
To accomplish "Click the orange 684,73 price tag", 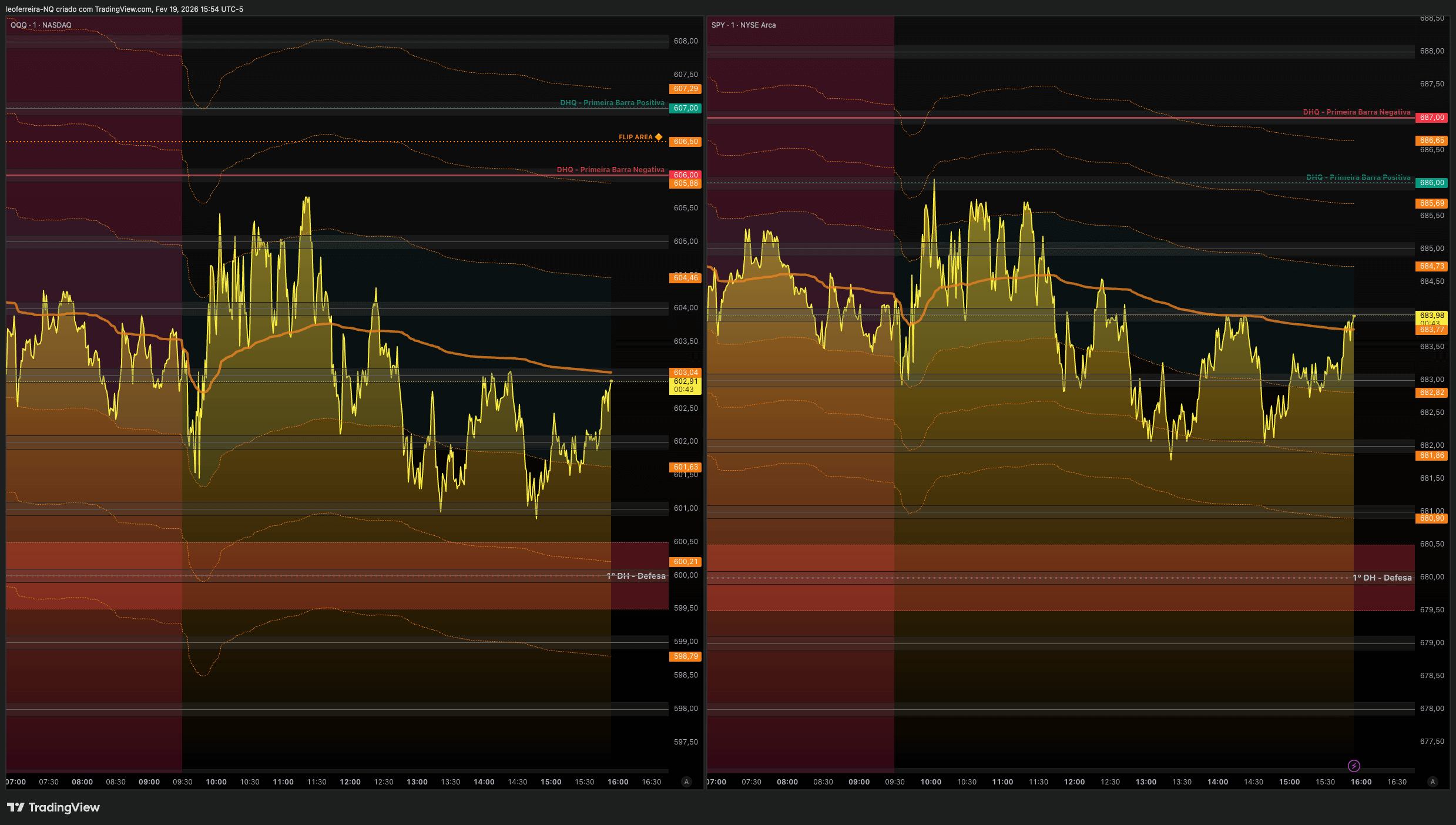I will [x=1432, y=266].
